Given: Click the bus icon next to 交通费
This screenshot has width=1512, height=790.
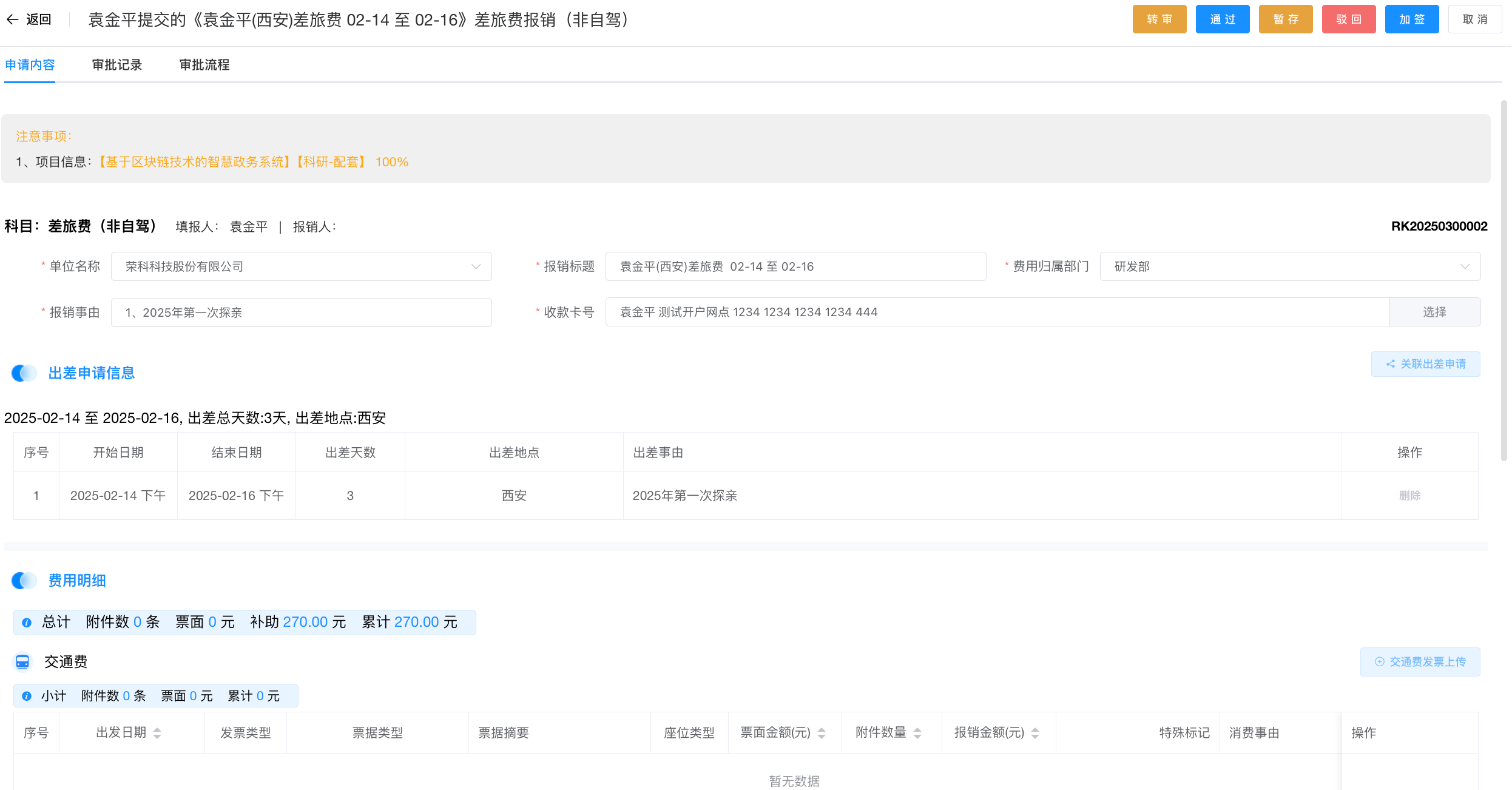Looking at the screenshot, I should [22, 662].
